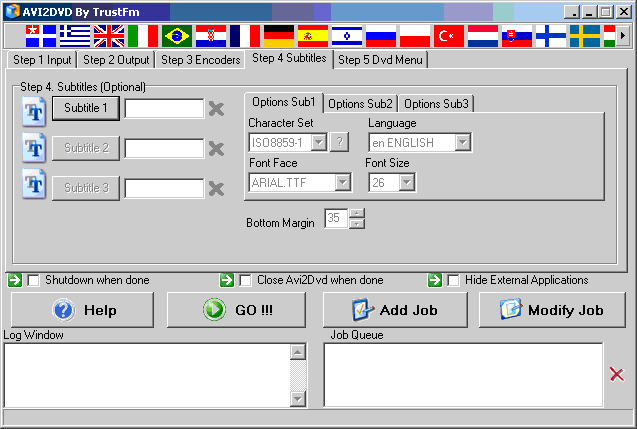637x429 pixels.
Task: Delete job with the red X icon
Action: [x=617, y=375]
